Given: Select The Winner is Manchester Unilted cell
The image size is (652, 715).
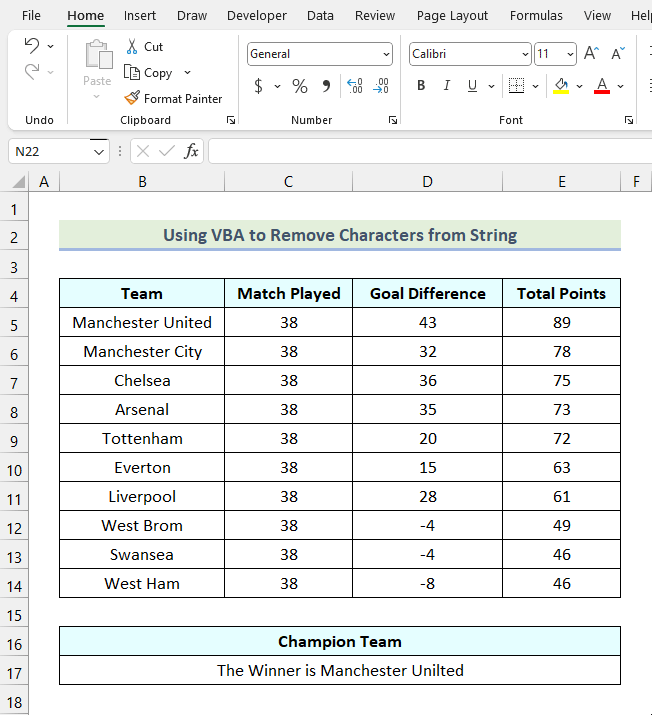Looking at the screenshot, I should 340,670.
